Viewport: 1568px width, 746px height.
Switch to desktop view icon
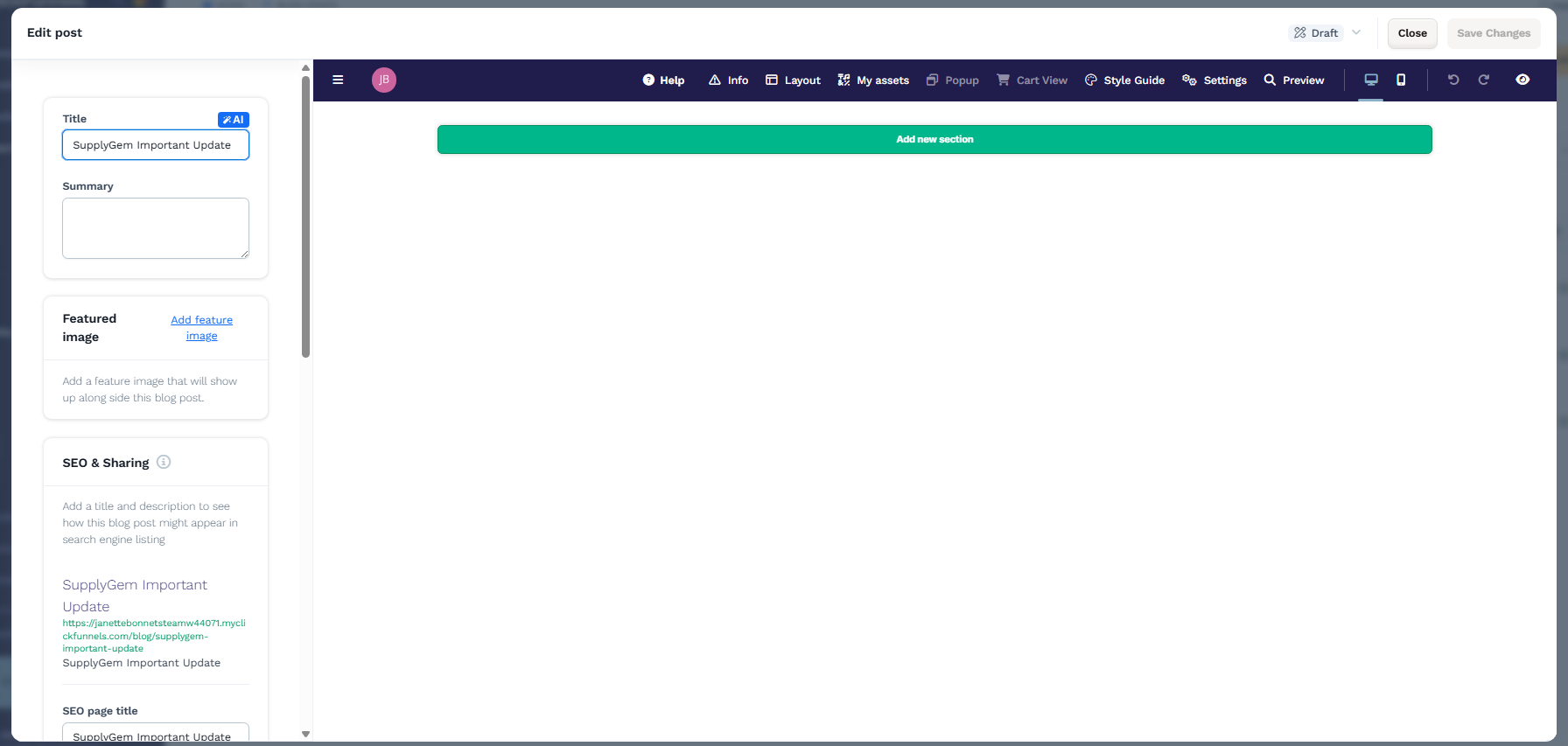tap(1371, 80)
